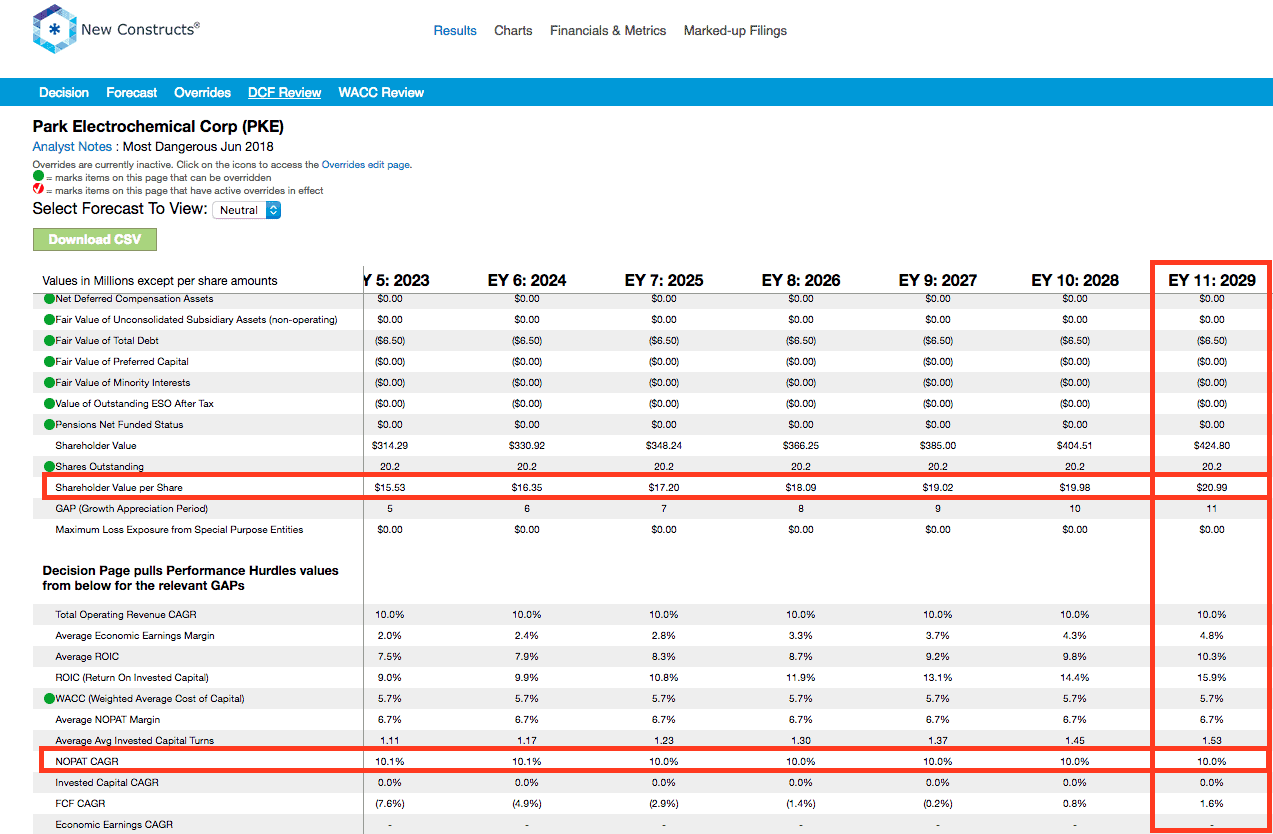Click the GAP (Growth Appreciation Period) label

130,508
